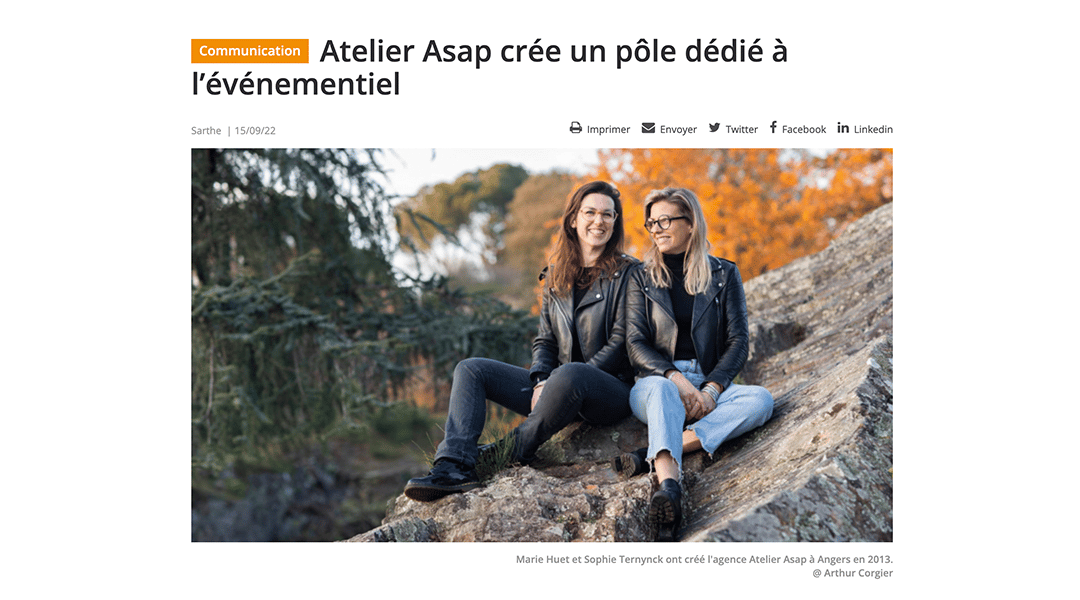The width and height of the screenshot is (1080, 600).
Task: Select the Sarthe location label
Action: pos(206,131)
